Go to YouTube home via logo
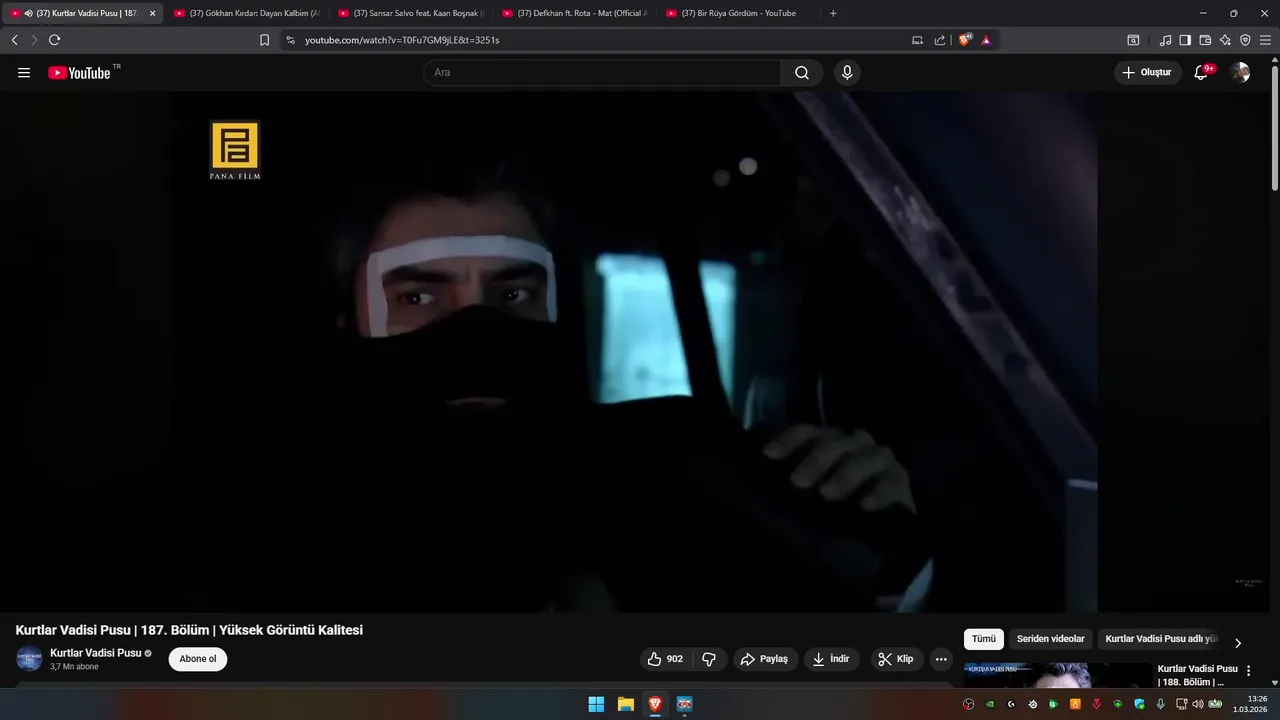This screenshot has width=1280, height=720. click(x=79, y=73)
